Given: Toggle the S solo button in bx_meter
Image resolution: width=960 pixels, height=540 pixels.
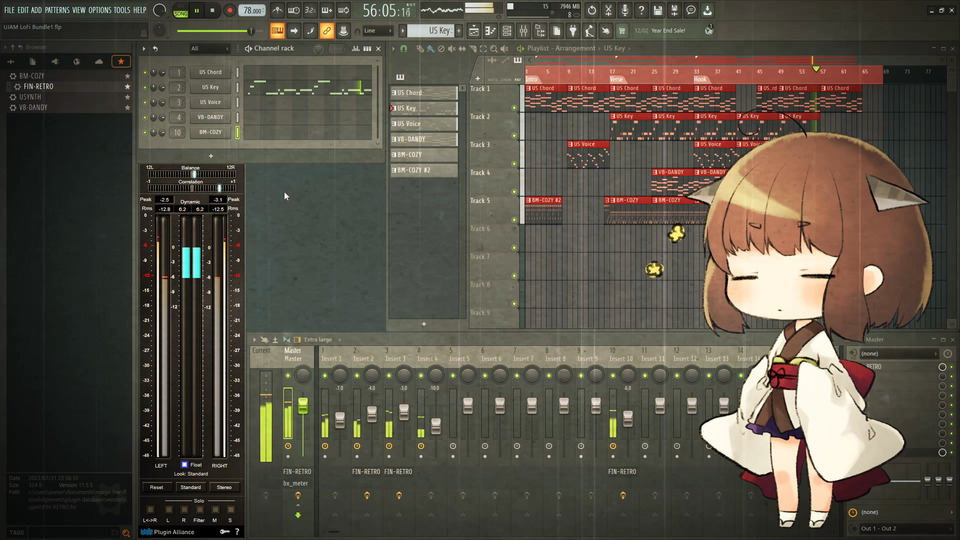Looking at the screenshot, I should click(230, 509).
